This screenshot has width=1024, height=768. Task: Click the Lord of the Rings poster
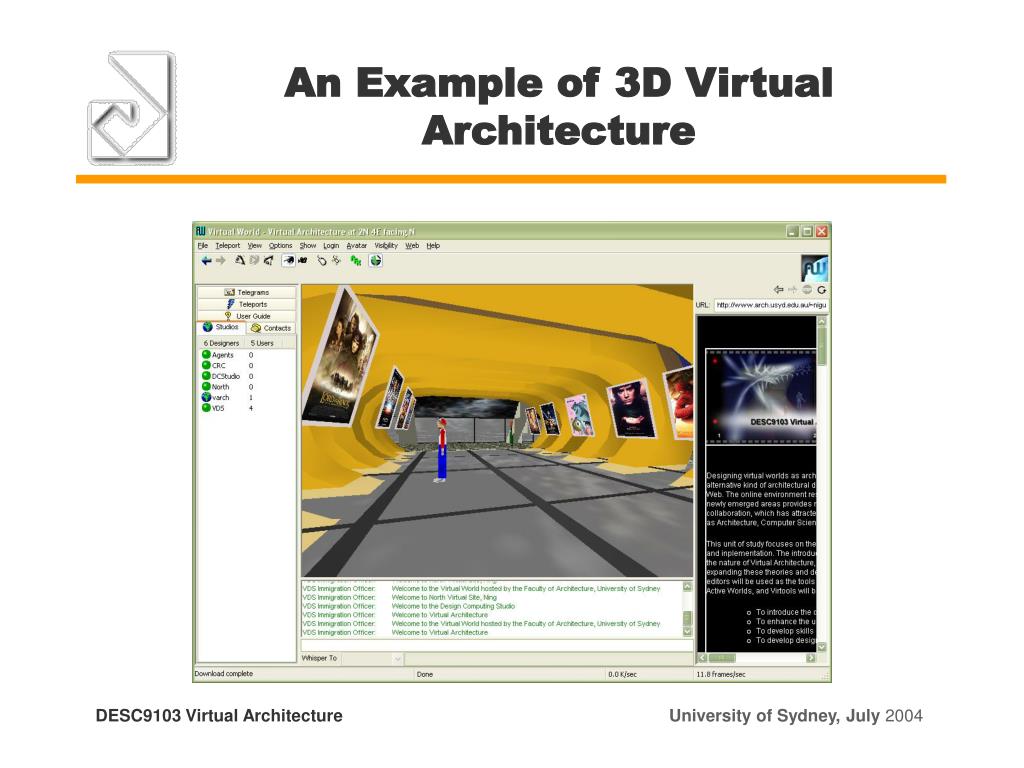click(x=341, y=359)
